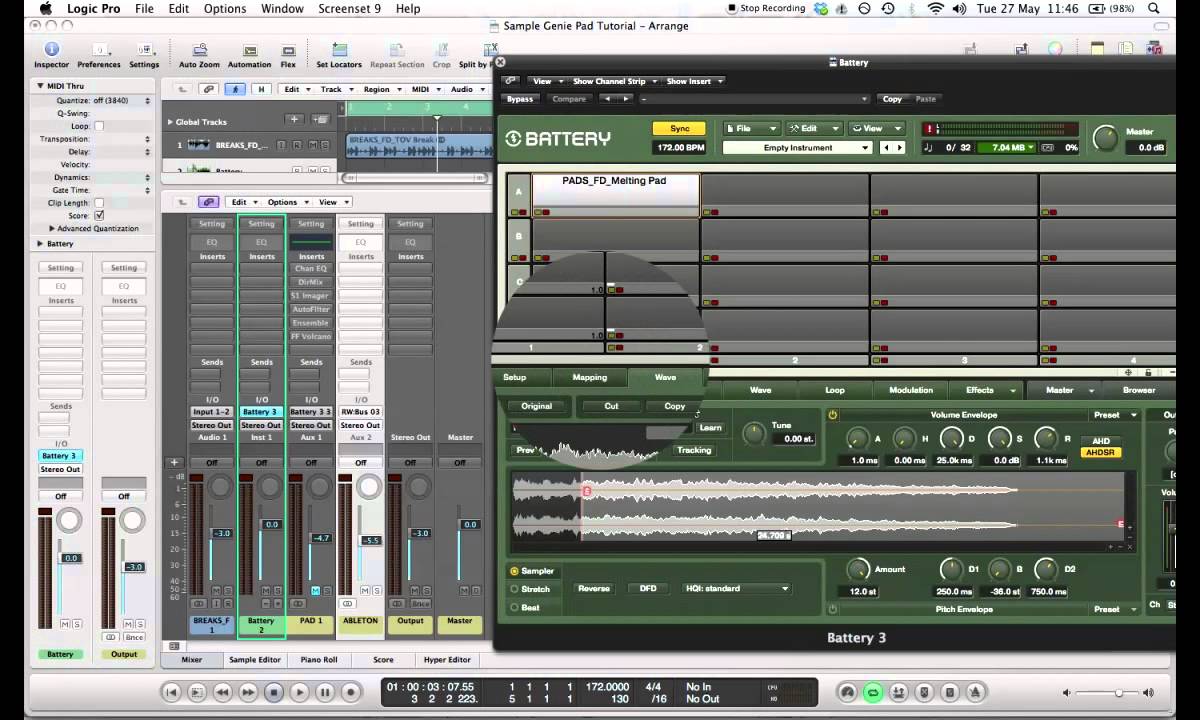
Task: Expand Advanced Quantization in the Inspector
Action: tap(52, 229)
